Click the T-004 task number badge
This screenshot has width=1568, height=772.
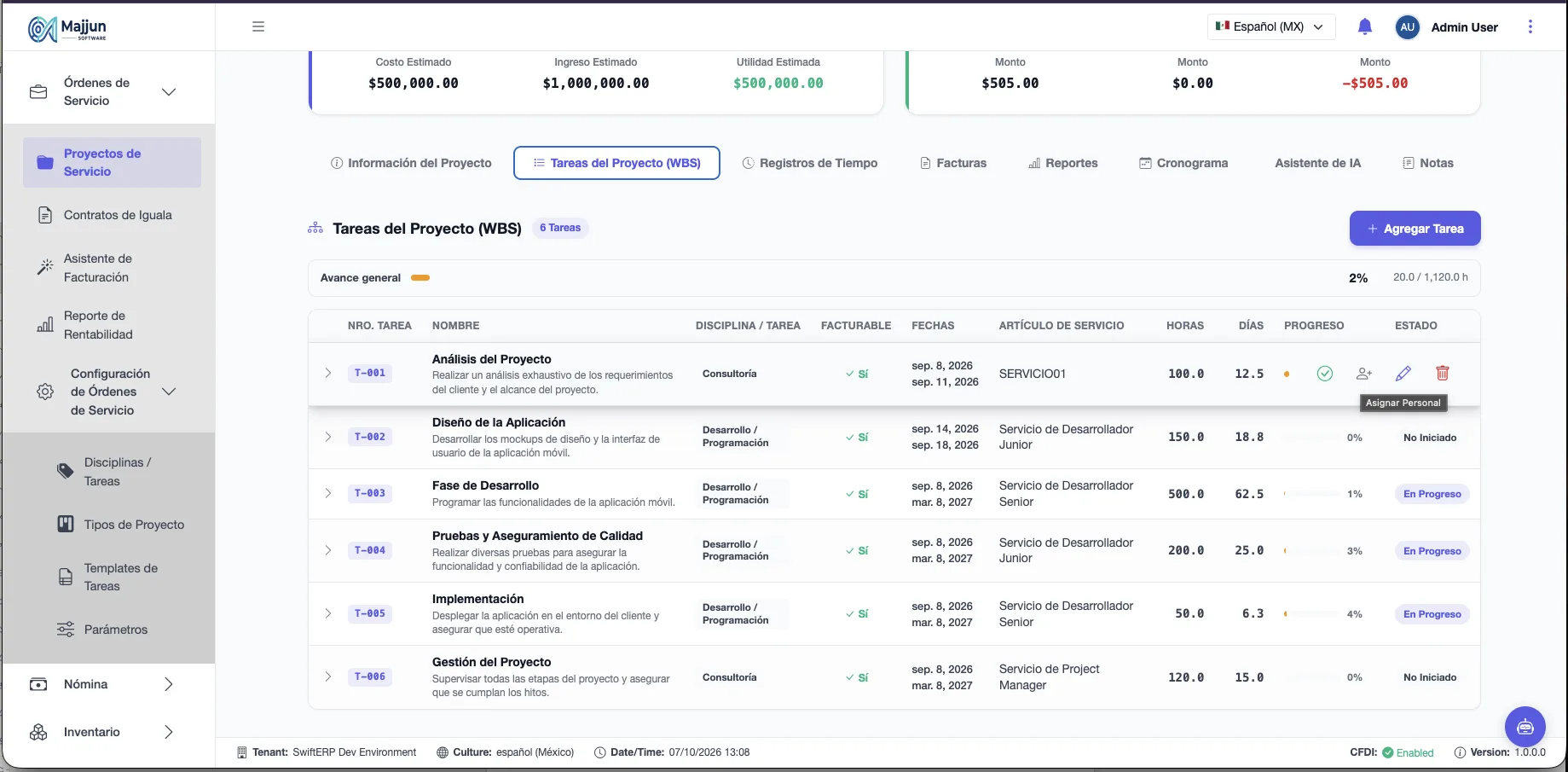coord(370,550)
